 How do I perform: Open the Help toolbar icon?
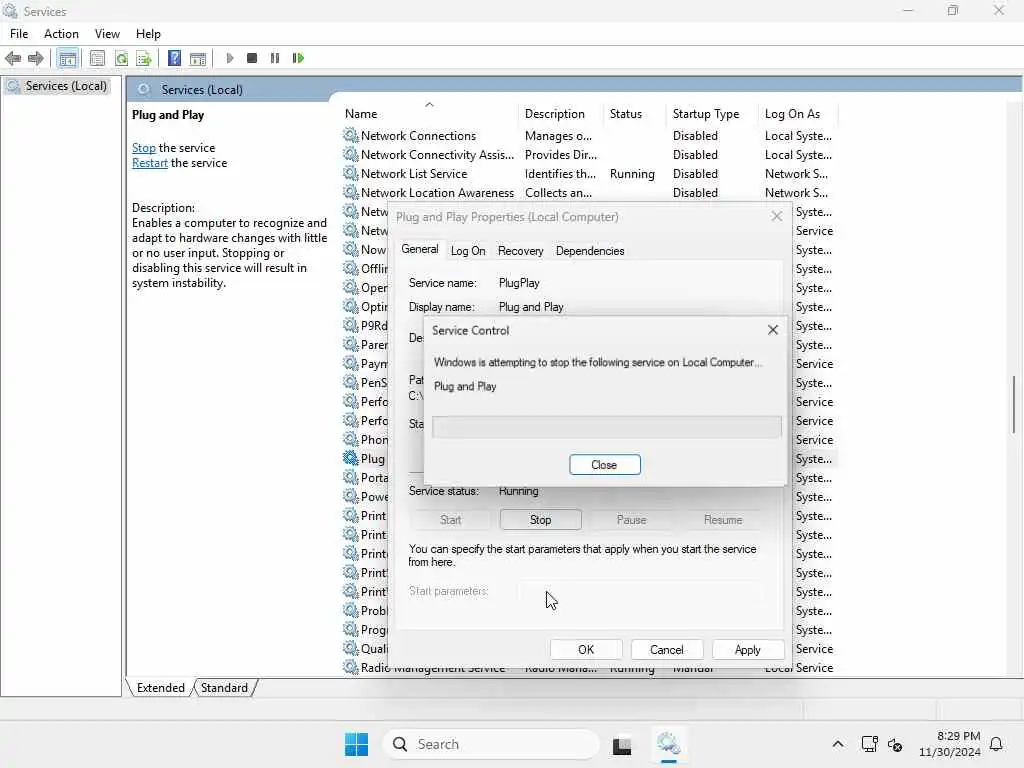pyautogui.click(x=174, y=58)
